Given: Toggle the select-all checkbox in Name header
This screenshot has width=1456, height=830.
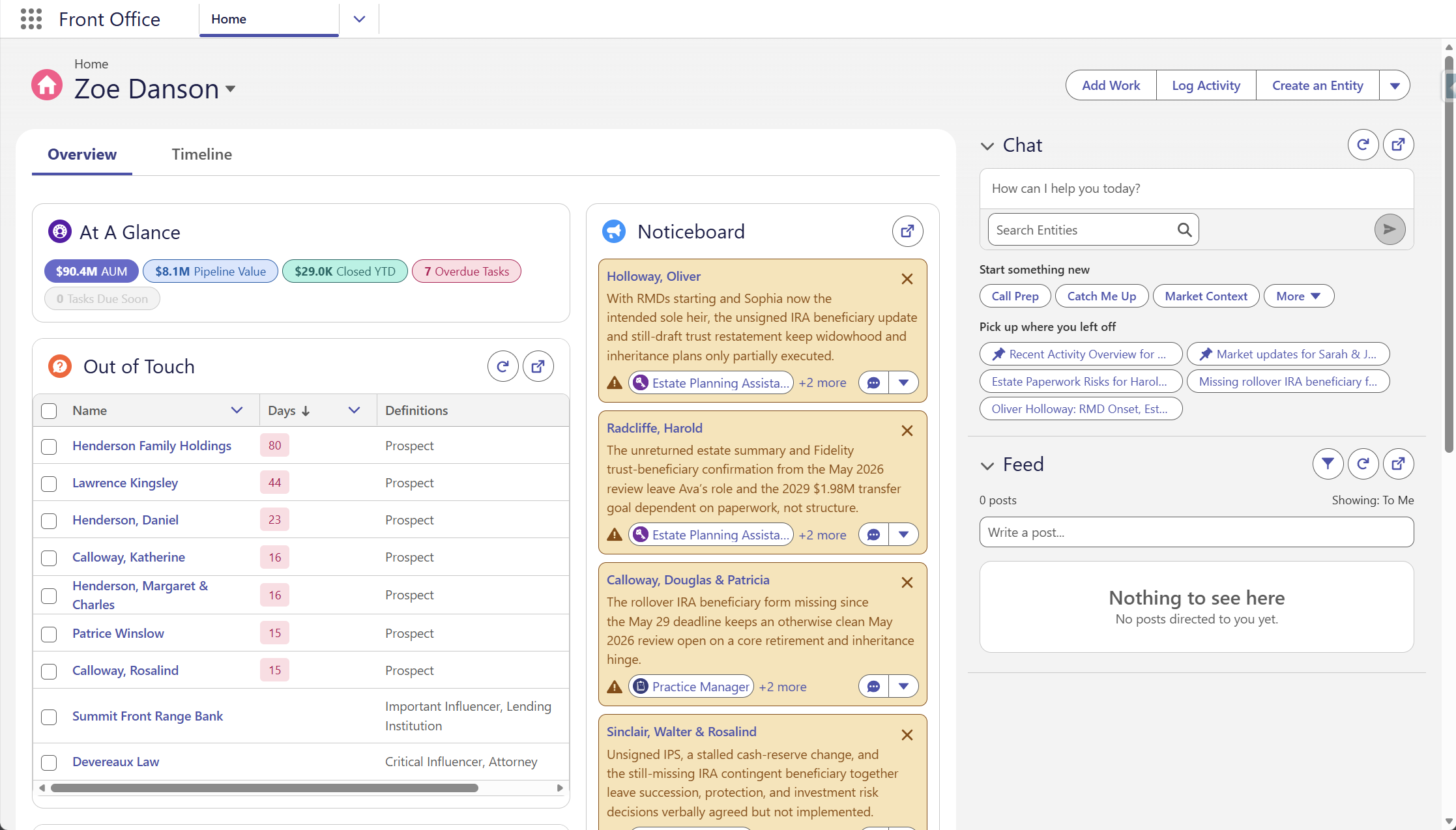Looking at the screenshot, I should (49, 410).
